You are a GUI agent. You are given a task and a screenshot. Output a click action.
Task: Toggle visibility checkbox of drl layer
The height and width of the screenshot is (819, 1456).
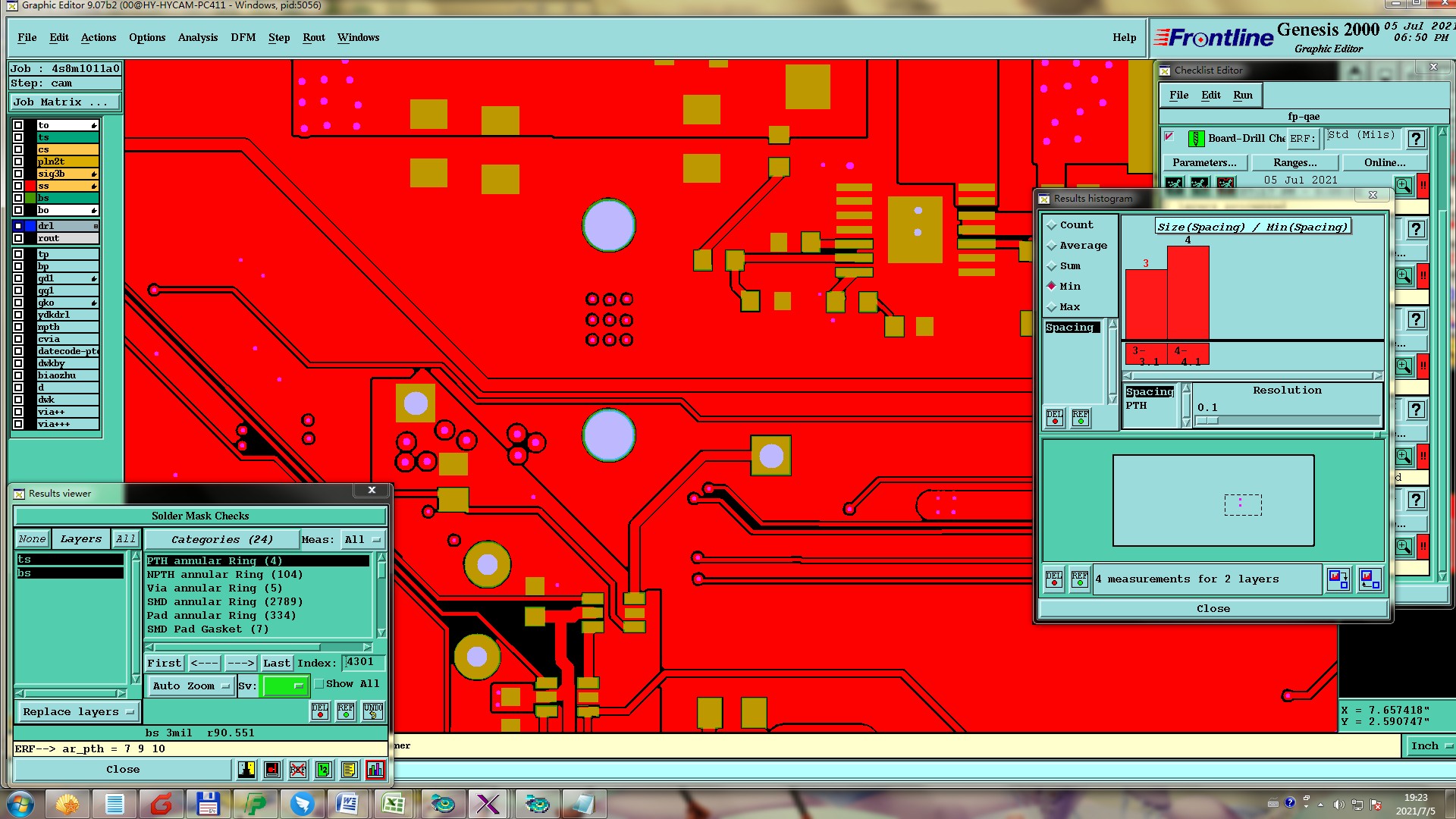[18, 226]
